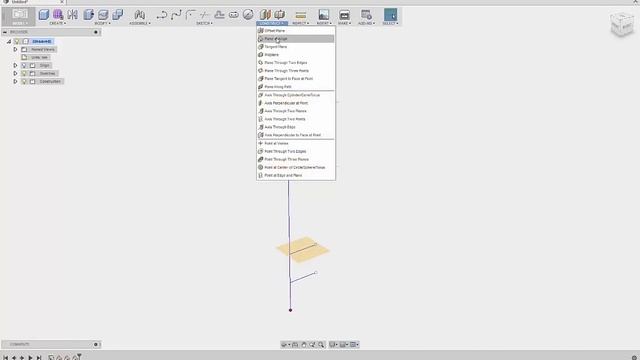Open the Sketch dropdown menu
The width and height of the screenshot is (640, 360).
[204, 23]
